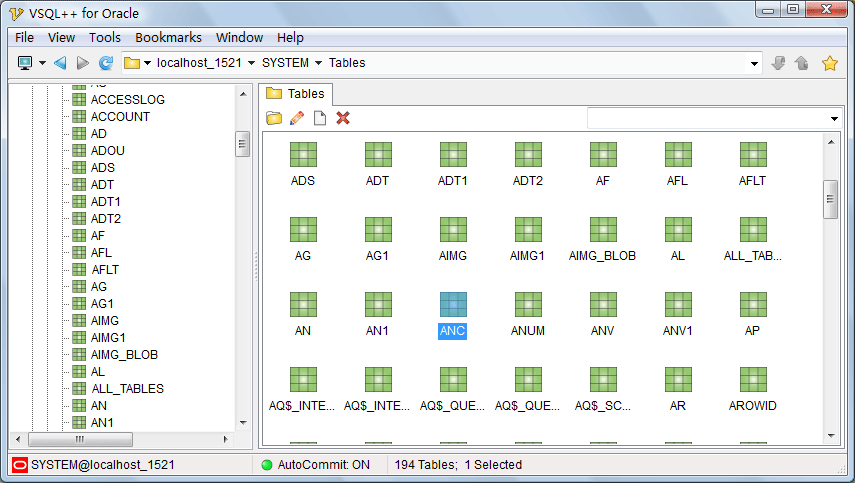Go back with the blue left arrow
The width and height of the screenshot is (855, 483).
click(60, 63)
